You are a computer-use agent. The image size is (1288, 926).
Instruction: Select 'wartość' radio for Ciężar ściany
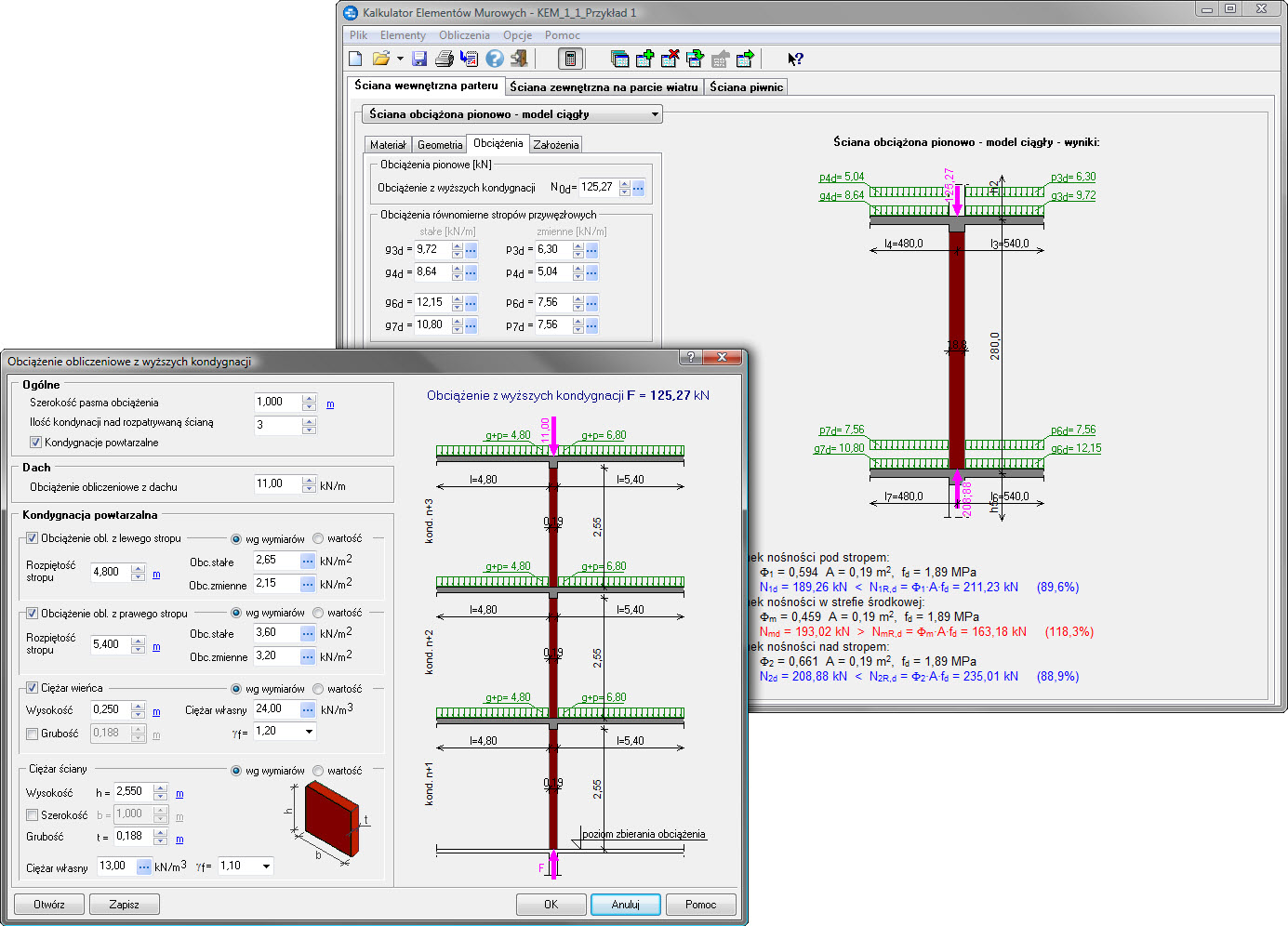319,771
